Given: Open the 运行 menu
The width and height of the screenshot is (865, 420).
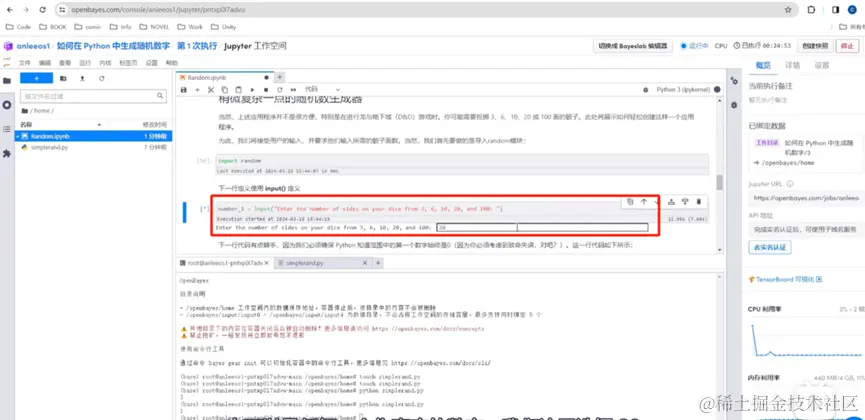Looking at the screenshot, I should point(85,63).
